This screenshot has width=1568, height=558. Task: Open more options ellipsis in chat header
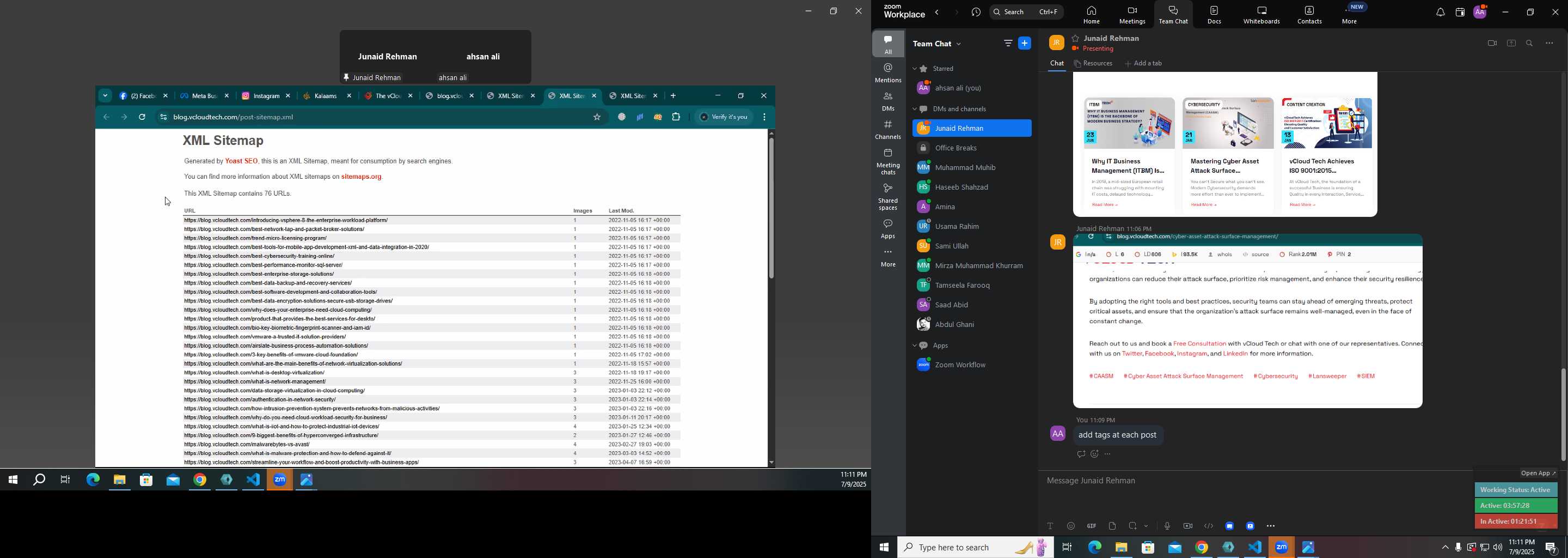[x=1549, y=43]
